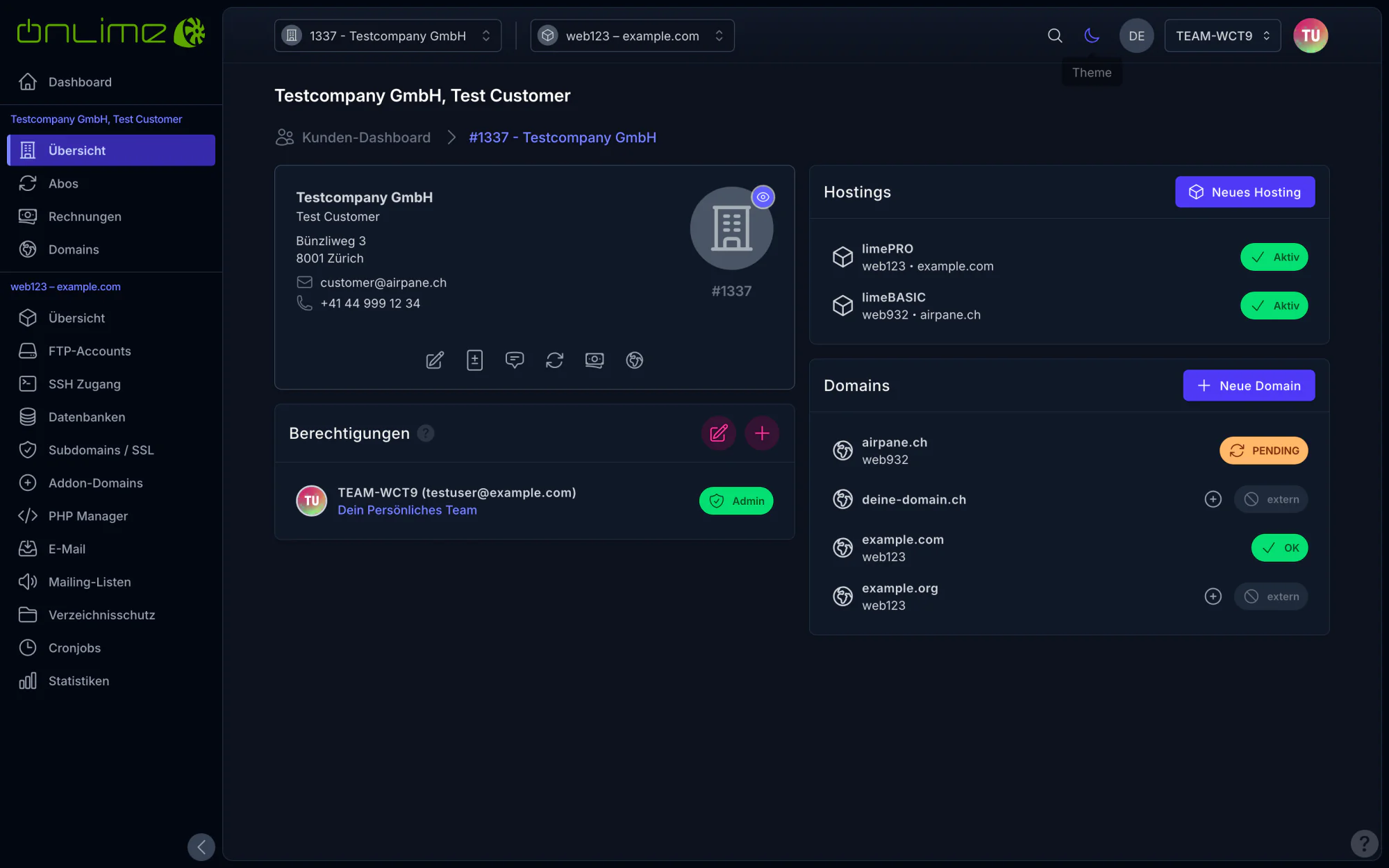The image size is (1389, 868).
Task: Go to Dashboard in sidebar
Action: point(111,82)
